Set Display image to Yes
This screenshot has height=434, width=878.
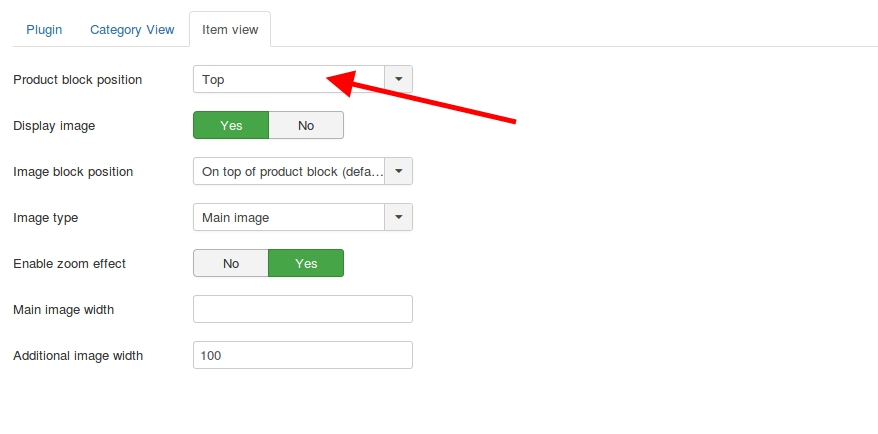pyautogui.click(x=231, y=125)
